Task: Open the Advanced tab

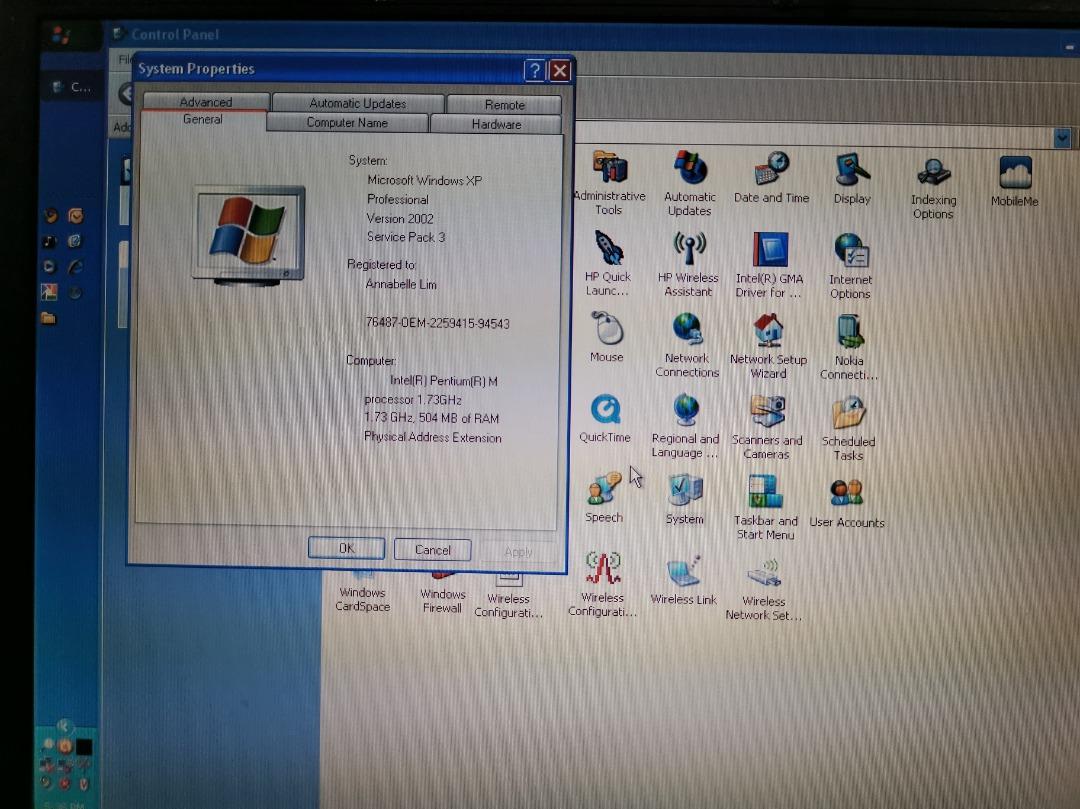Action: (204, 101)
